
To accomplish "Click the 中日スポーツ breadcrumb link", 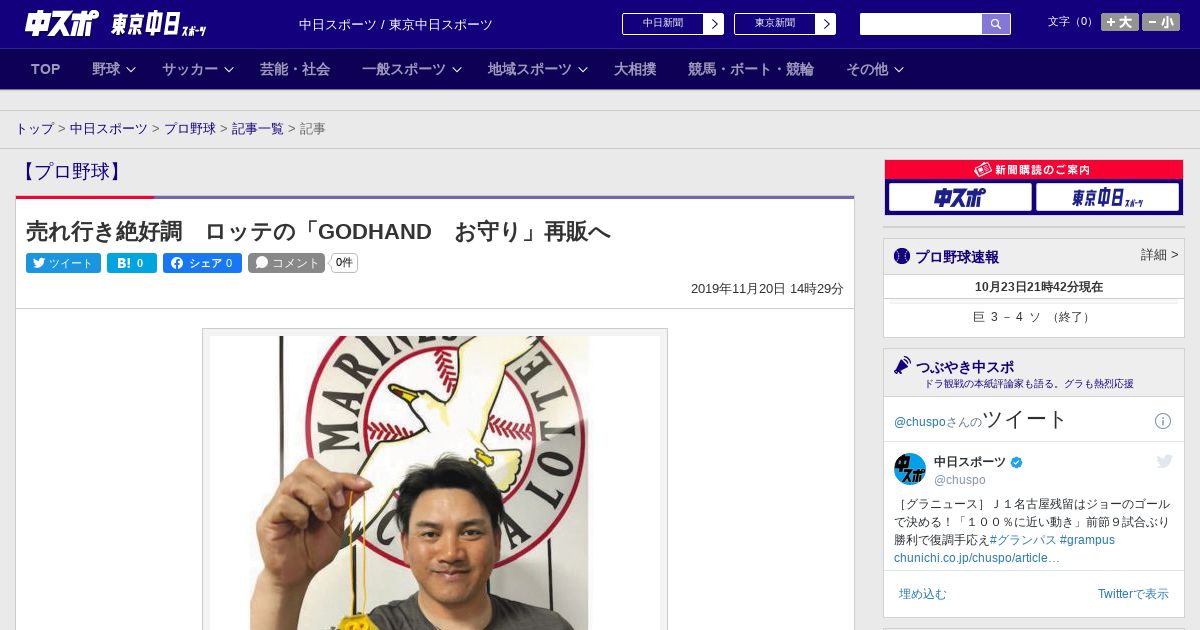I will pos(109,129).
